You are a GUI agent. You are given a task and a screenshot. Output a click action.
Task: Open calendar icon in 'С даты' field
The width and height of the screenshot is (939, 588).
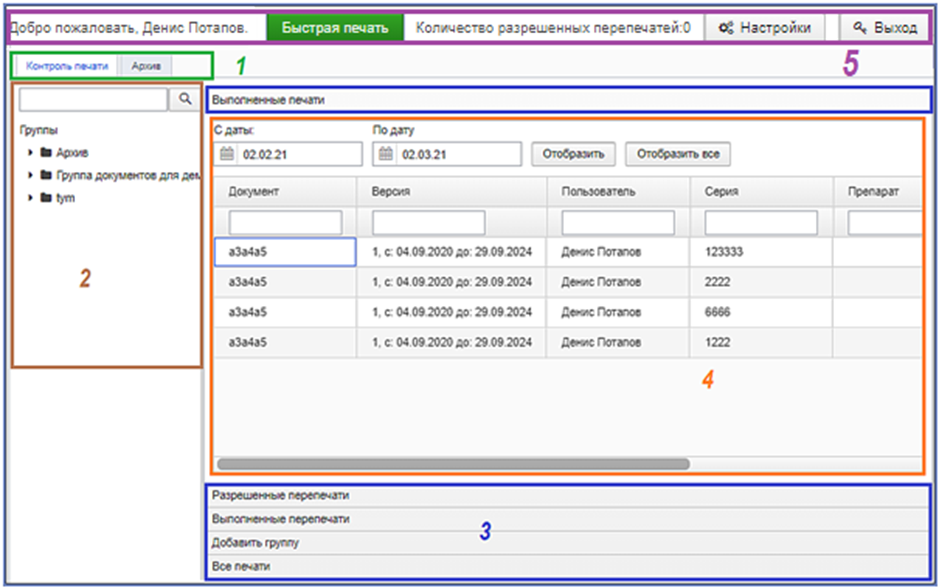tap(227, 154)
